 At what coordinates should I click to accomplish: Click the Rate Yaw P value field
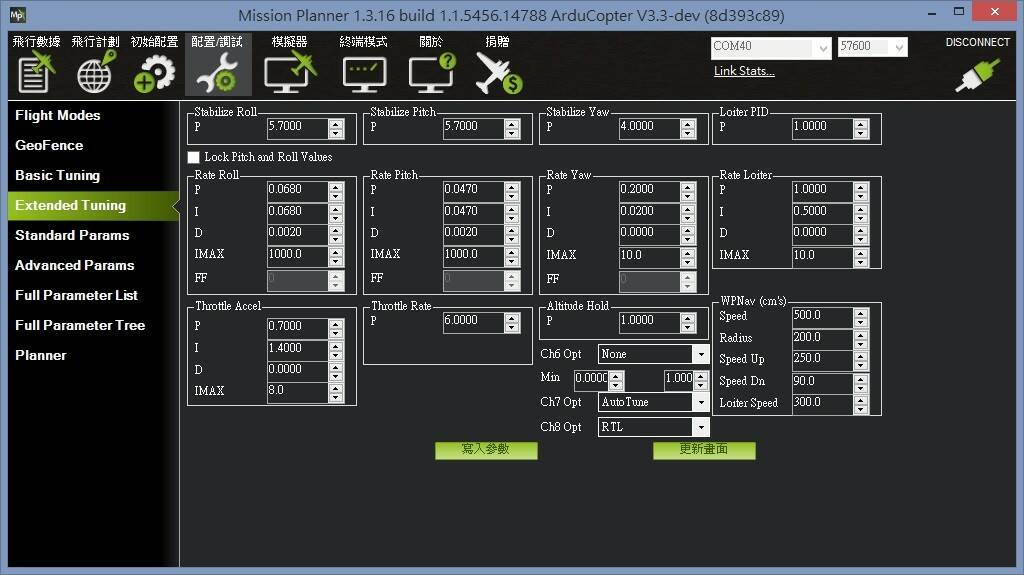pos(649,190)
